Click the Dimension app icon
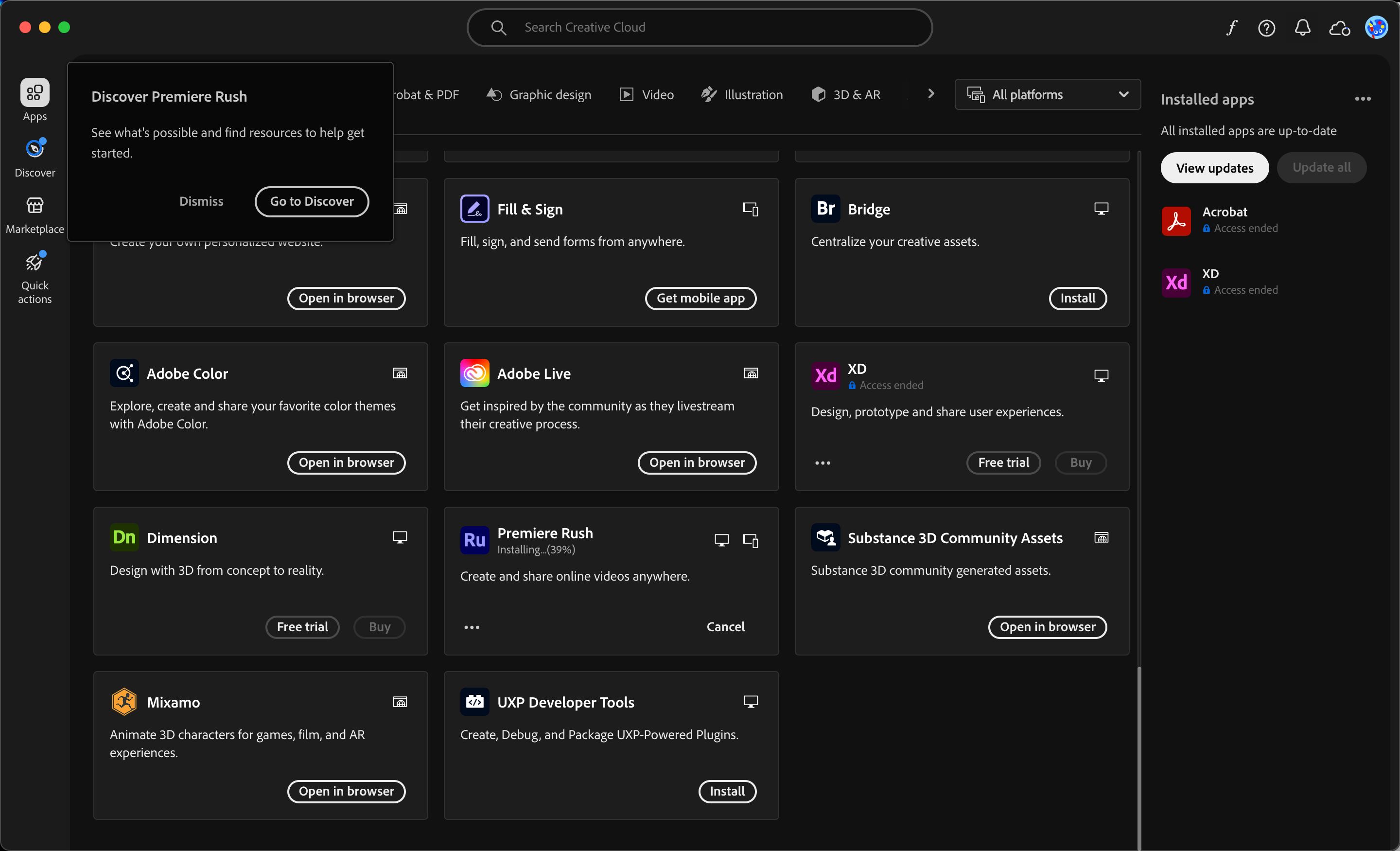This screenshot has height=851, width=1400. [x=124, y=537]
